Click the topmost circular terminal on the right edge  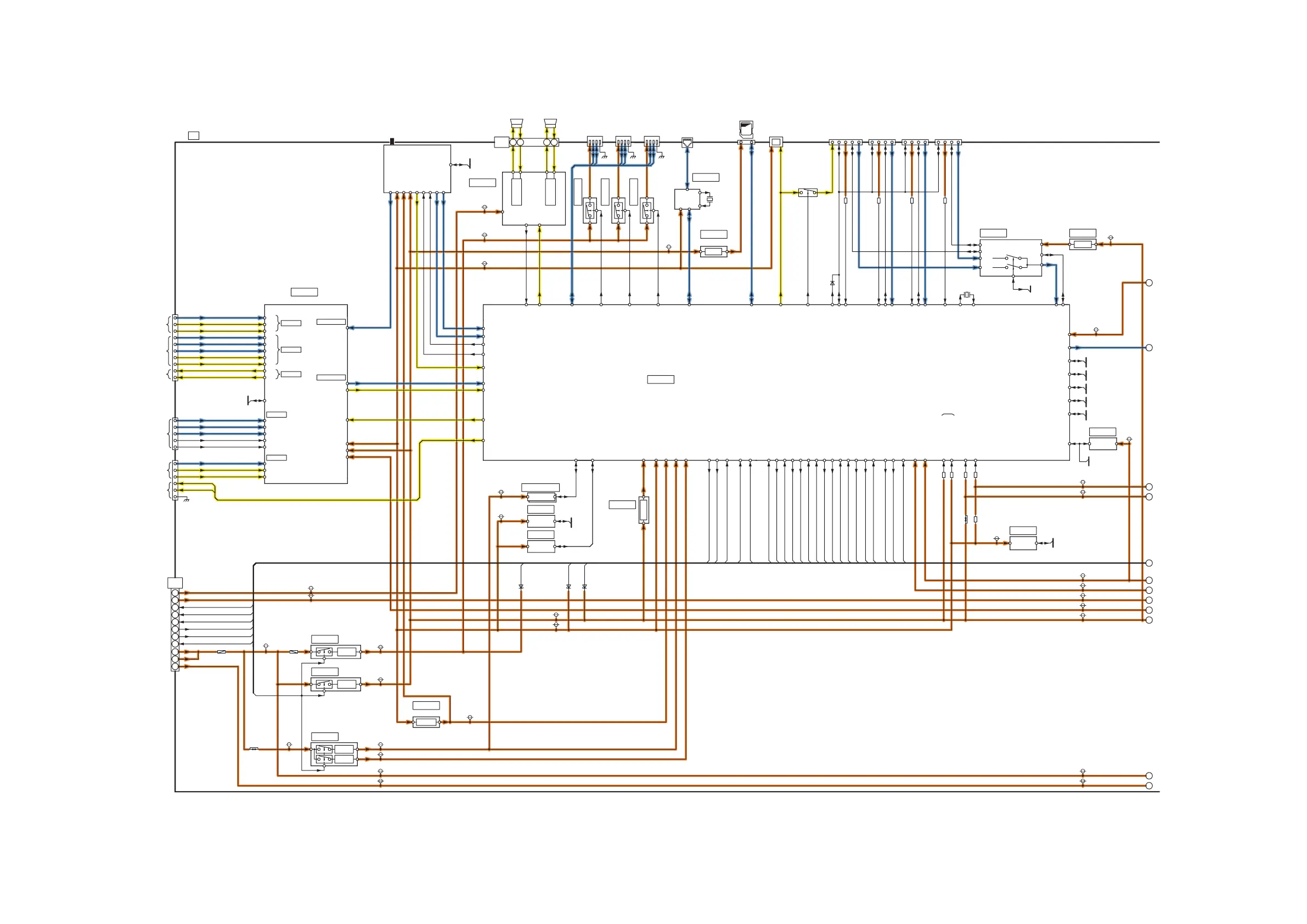coord(1149,283)
